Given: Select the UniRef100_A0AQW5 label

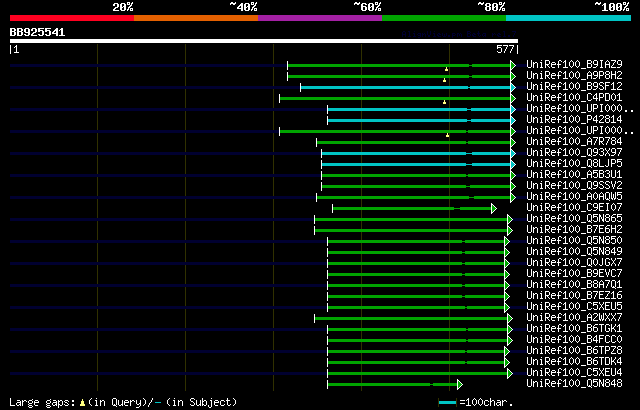Looking at the screenshot, I should tap(574, 197).
